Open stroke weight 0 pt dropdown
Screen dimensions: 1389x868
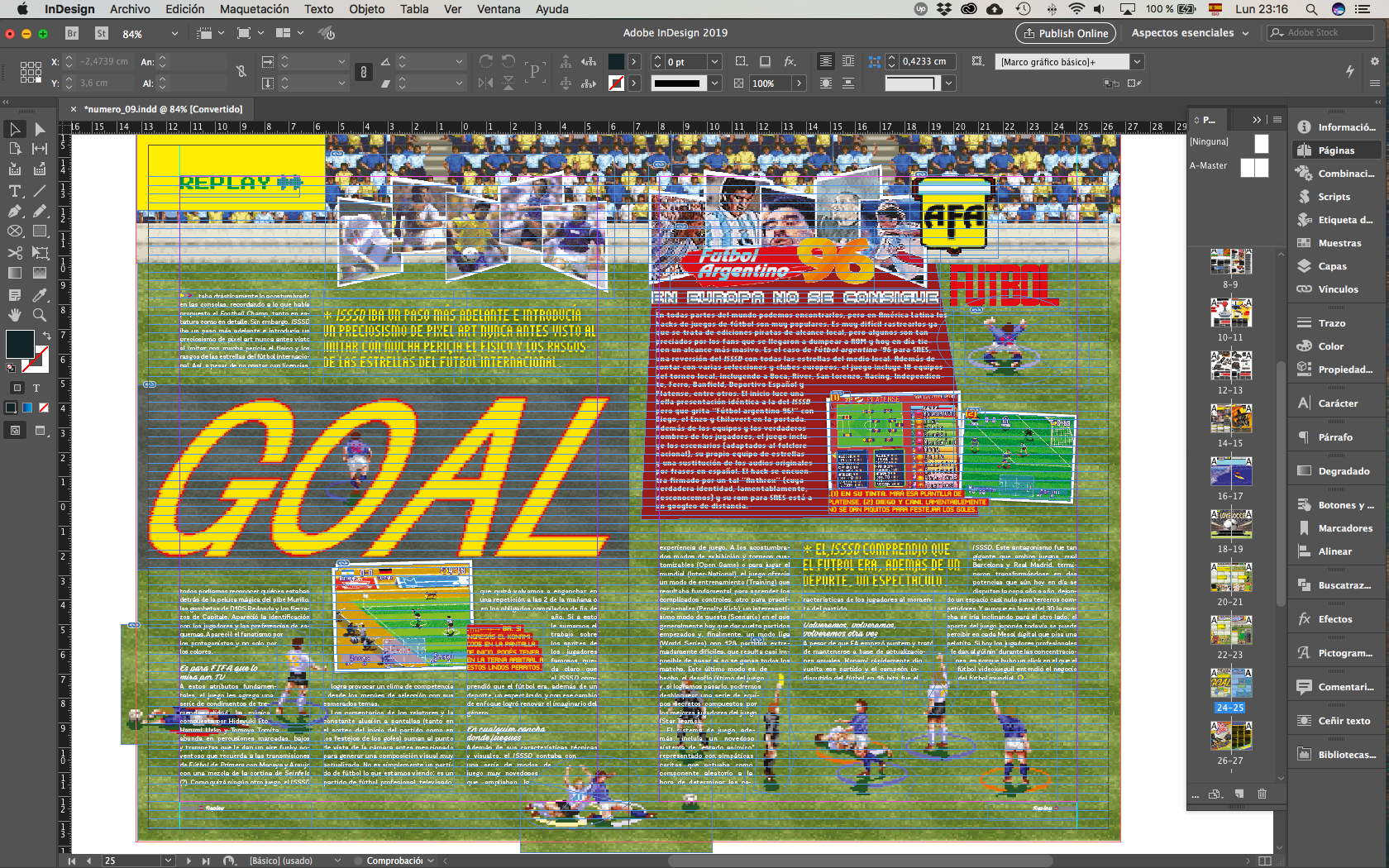point(714,61)
